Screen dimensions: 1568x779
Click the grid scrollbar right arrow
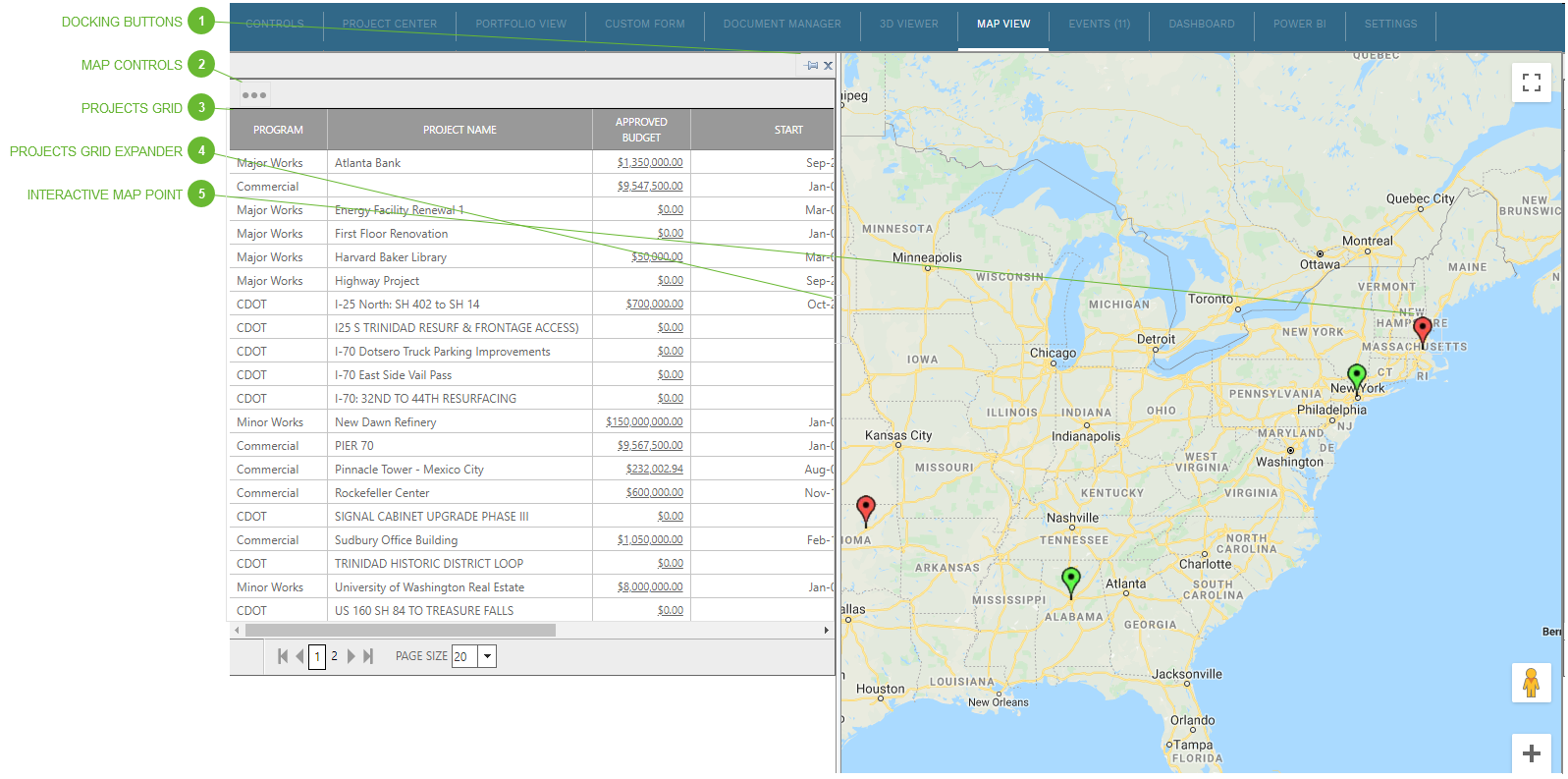[x=827, y=631]
